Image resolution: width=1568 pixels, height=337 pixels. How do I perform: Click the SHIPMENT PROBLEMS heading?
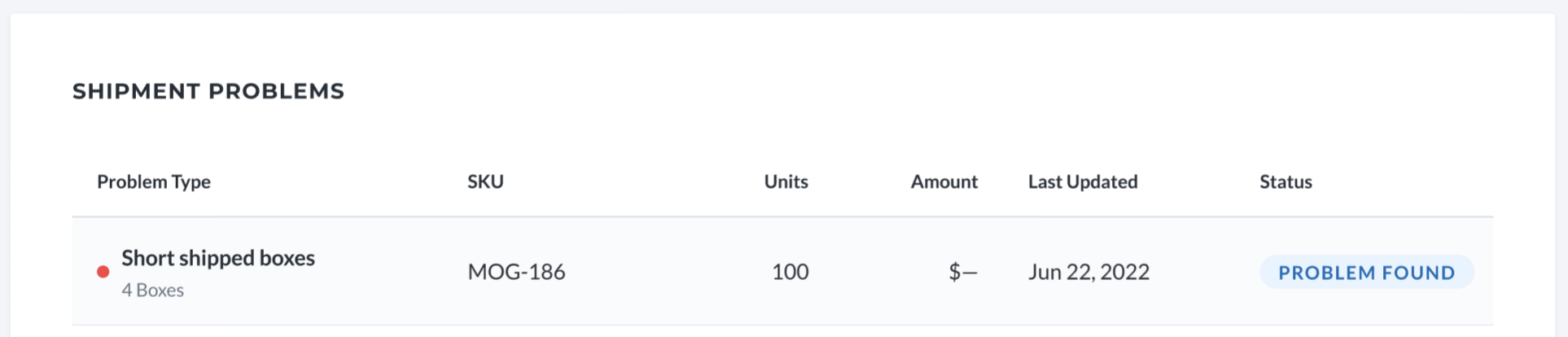[208, 91]
